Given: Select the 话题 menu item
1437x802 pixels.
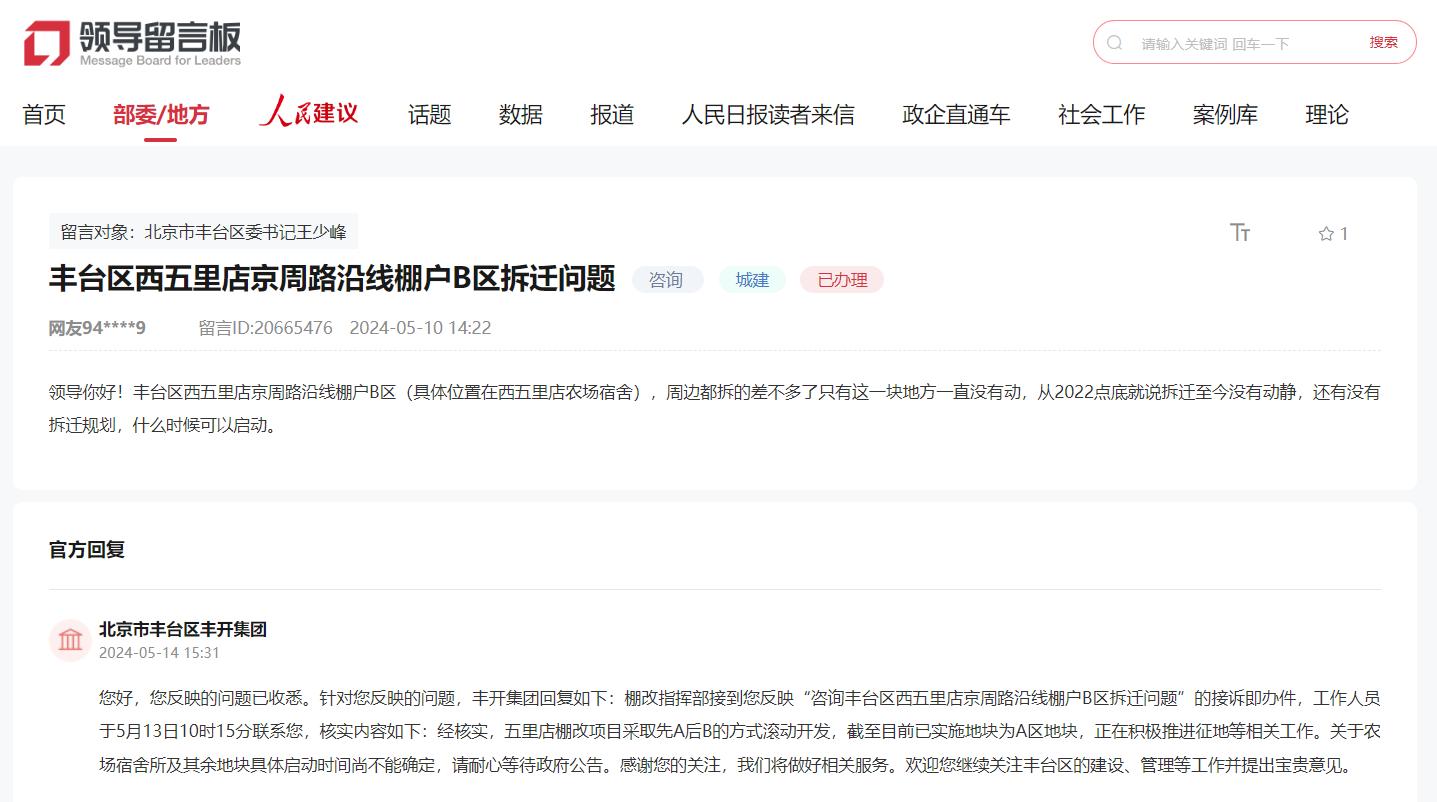Looking at the screenshot, I should click(x=429, y=115).
